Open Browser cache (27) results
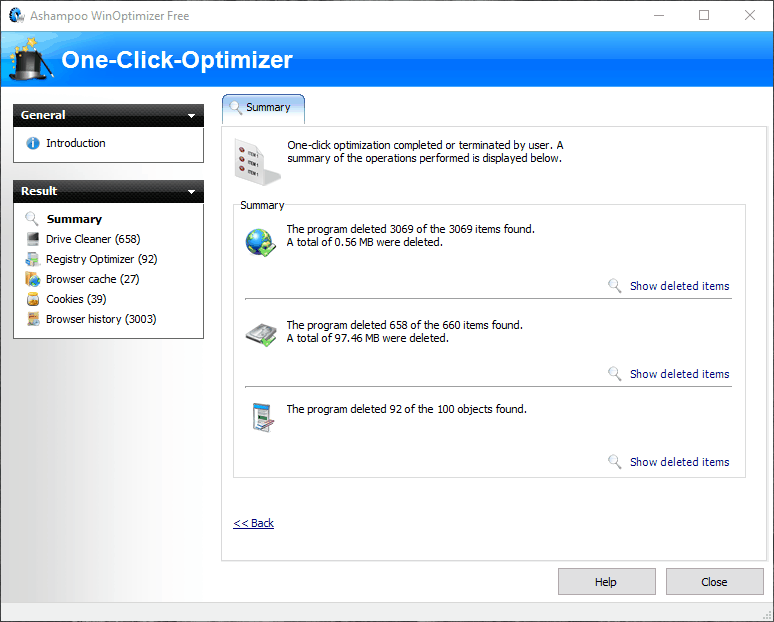The image size is (774, 622). (x=92, y=279)
